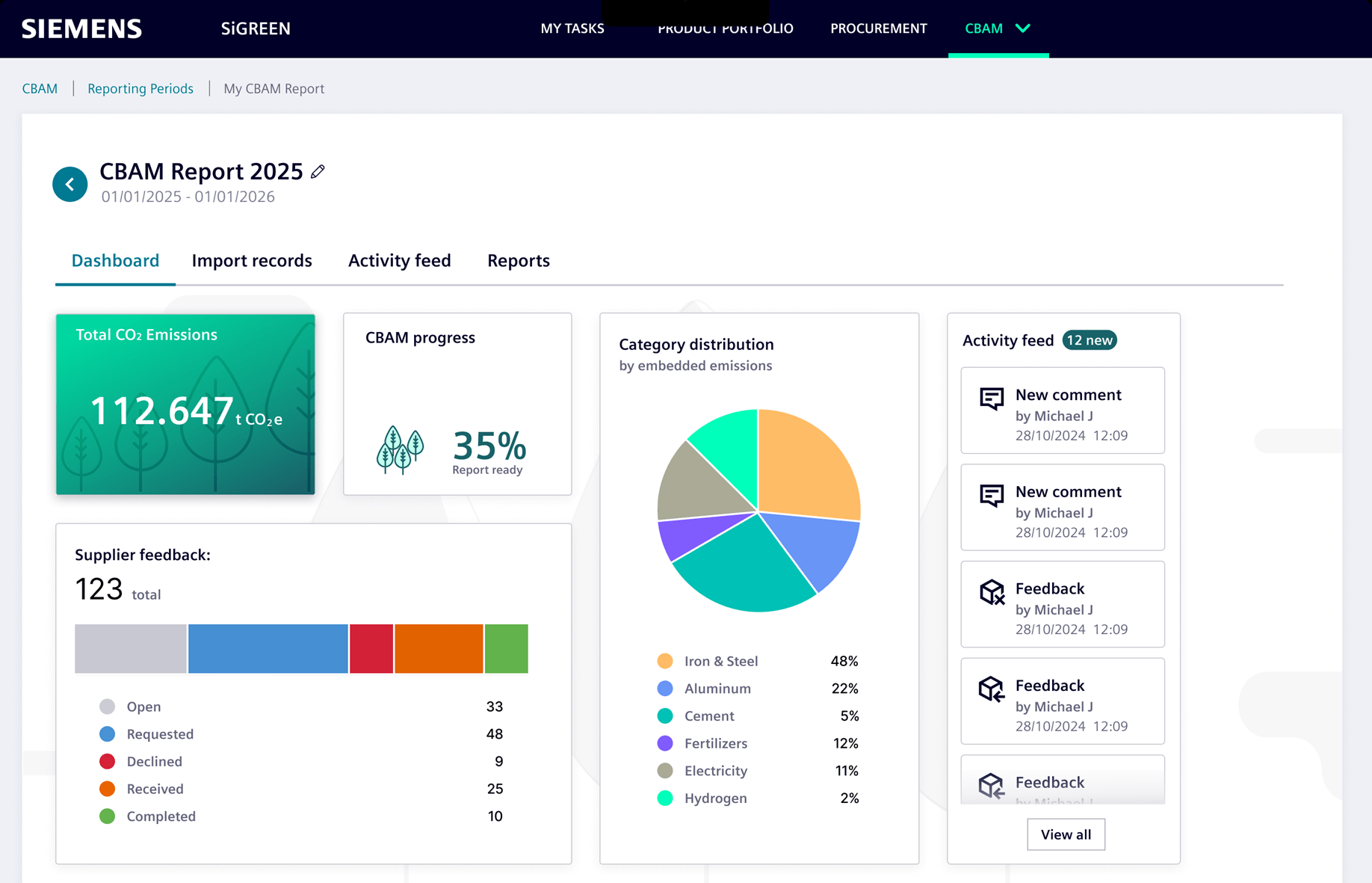The image size is (1372, 883).
Task: Click the second New comment speech bubble icon
Action: 992,495
